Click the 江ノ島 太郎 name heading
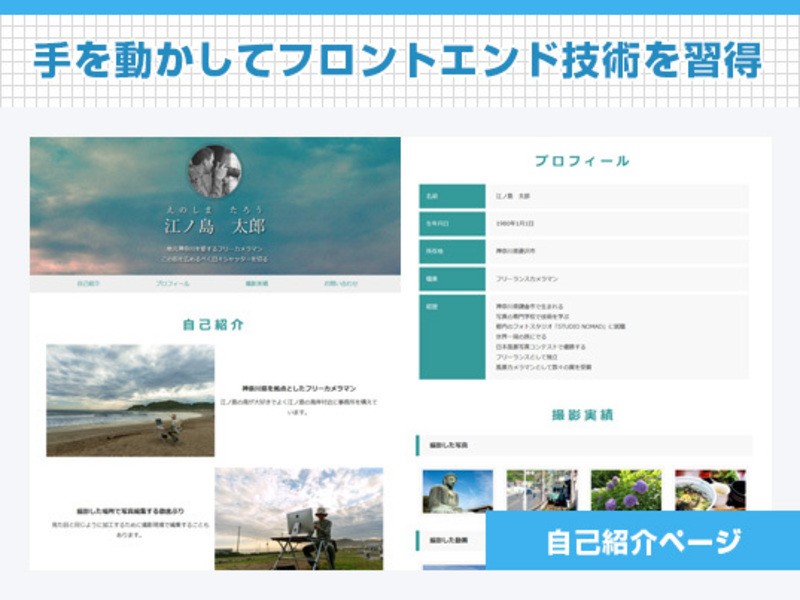 click(x=215, y=224)
